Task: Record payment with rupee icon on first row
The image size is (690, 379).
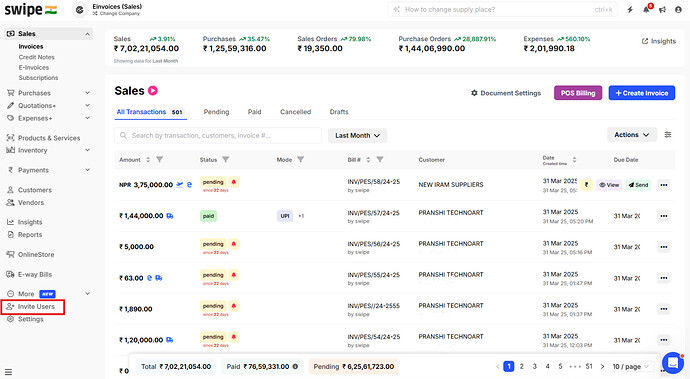Action: [586, 185]
